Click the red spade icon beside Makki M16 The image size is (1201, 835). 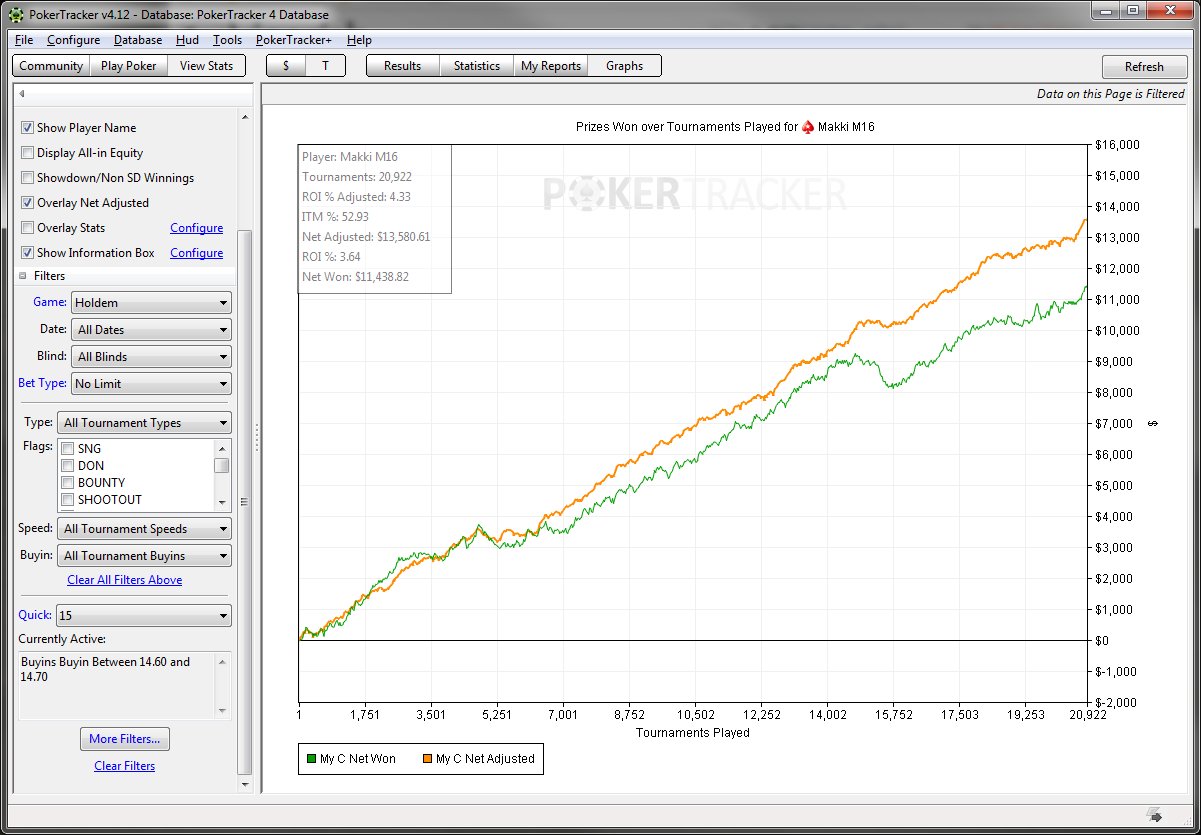click(809, 127)
